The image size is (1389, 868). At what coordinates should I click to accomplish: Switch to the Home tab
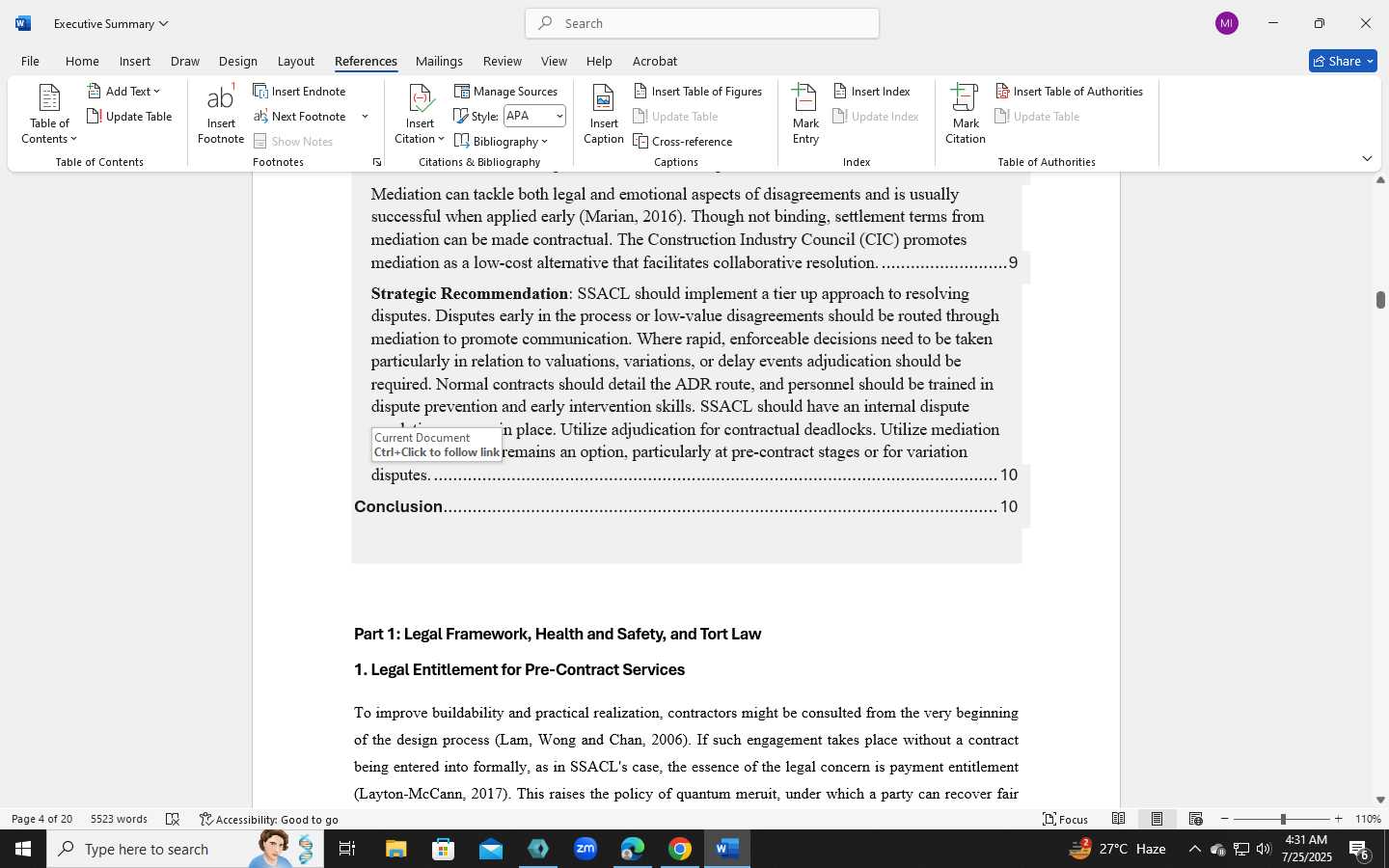pos(82,61)
